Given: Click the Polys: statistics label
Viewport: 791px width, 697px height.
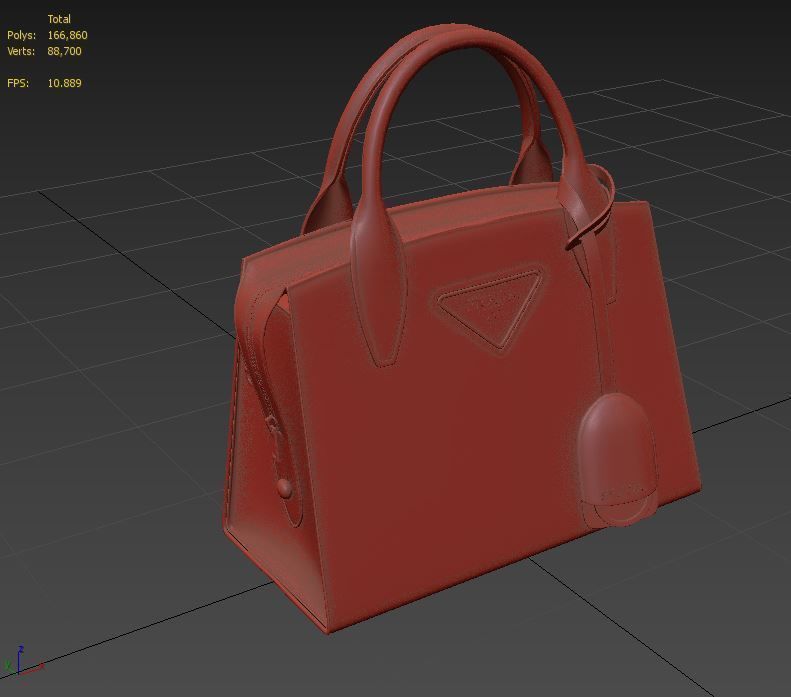Looking at the screenshot, I should (21, 35).
